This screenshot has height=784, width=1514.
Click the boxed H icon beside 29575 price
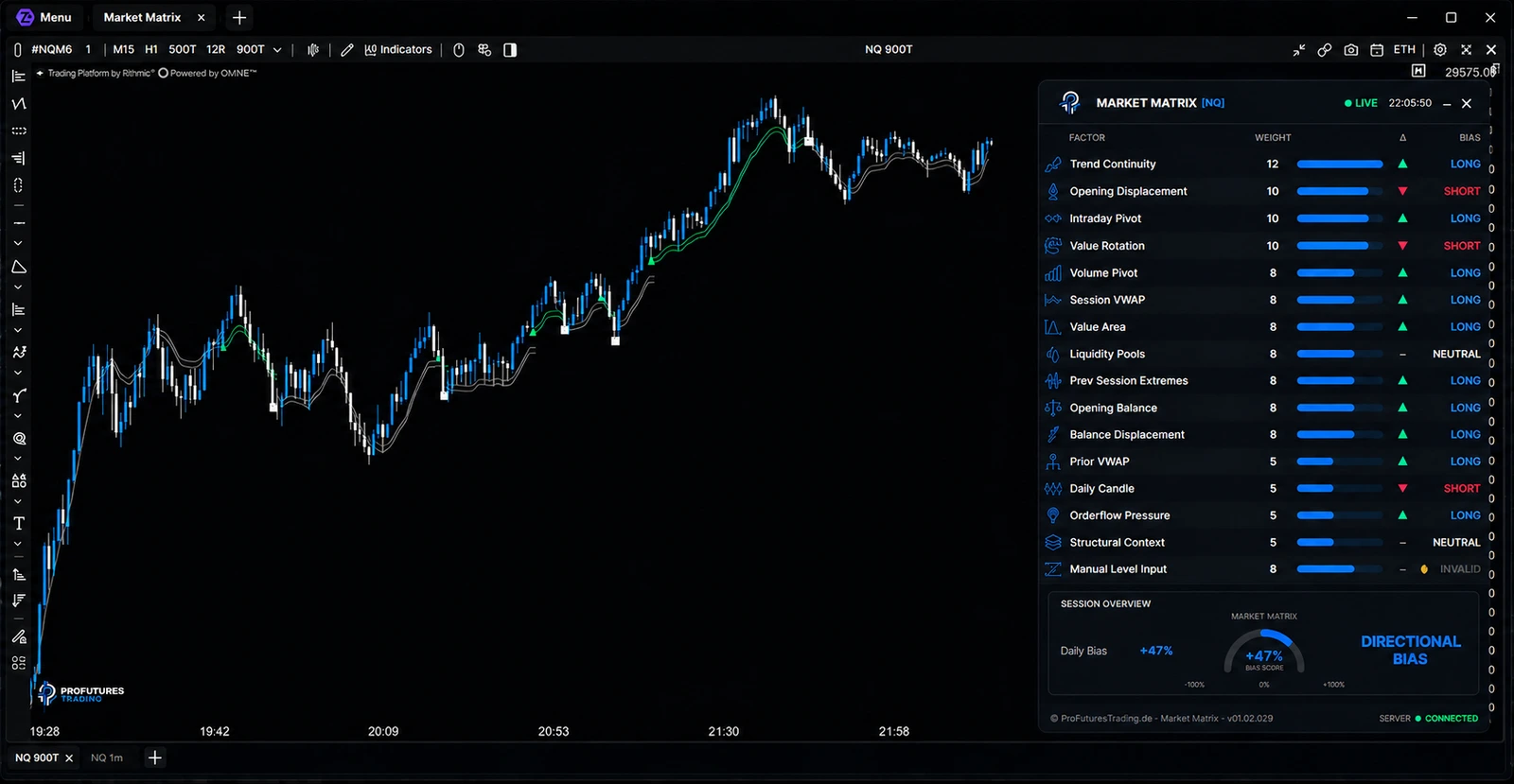click(1417, 71)
